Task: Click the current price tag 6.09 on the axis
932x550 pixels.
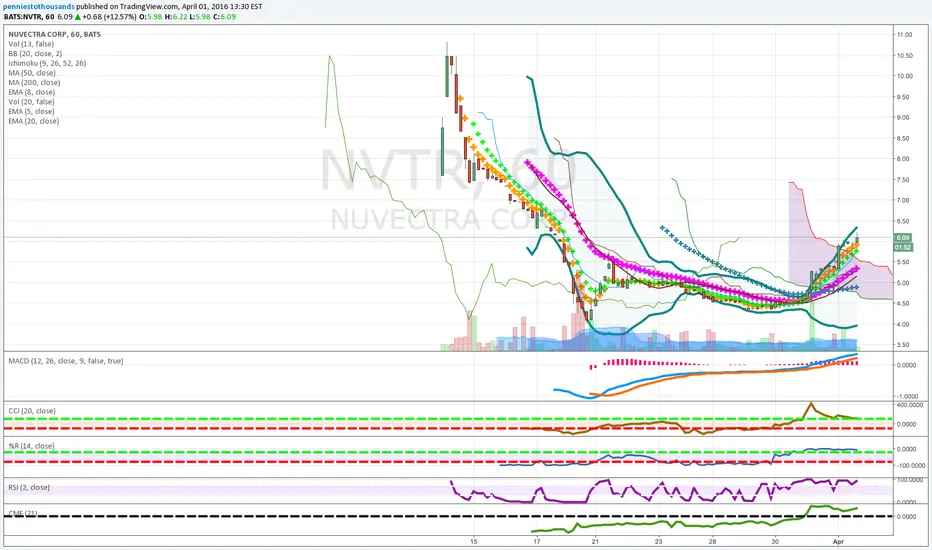Action: (x=903, y=238)
